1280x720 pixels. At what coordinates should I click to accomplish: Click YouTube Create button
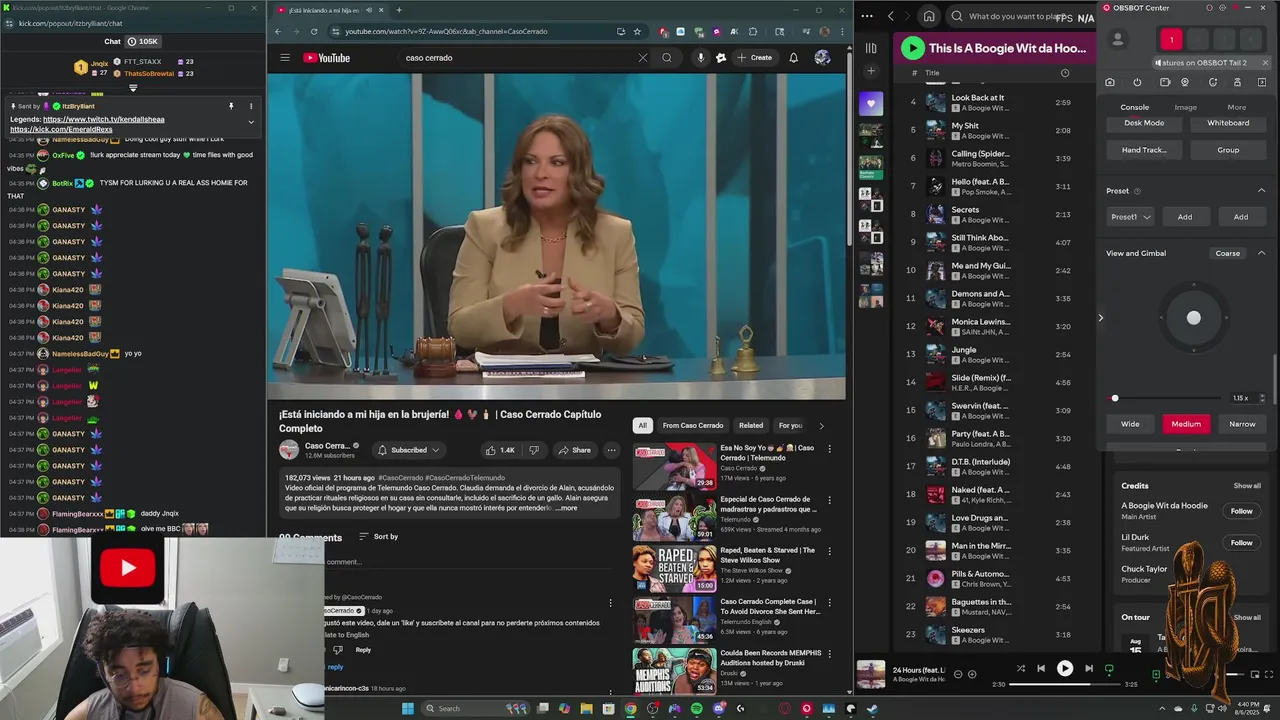tap(755, 58)
